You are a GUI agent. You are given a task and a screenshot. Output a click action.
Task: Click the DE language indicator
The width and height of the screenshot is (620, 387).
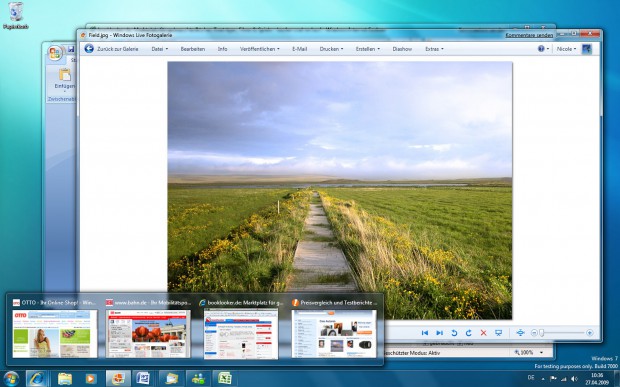tap(531, 379)
